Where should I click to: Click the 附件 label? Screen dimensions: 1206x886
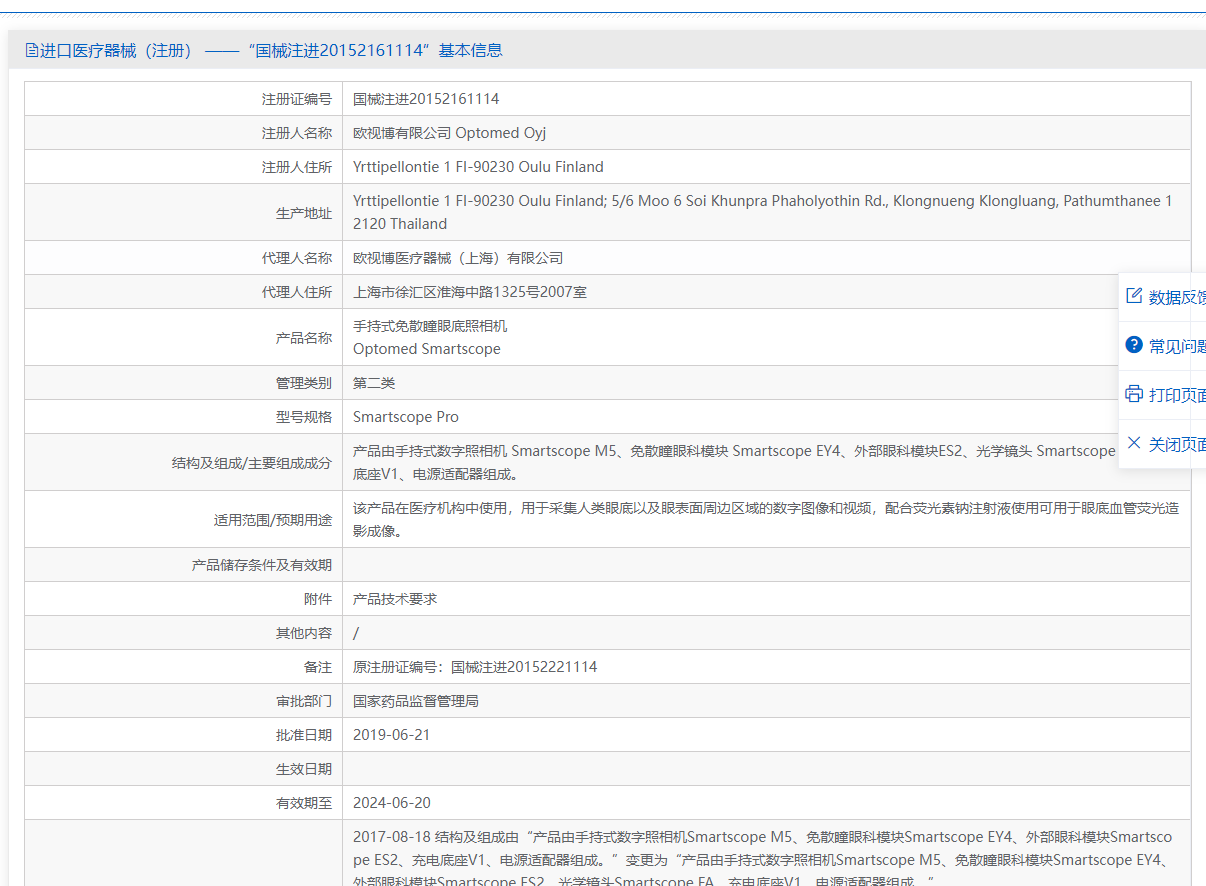coord(318,599)
